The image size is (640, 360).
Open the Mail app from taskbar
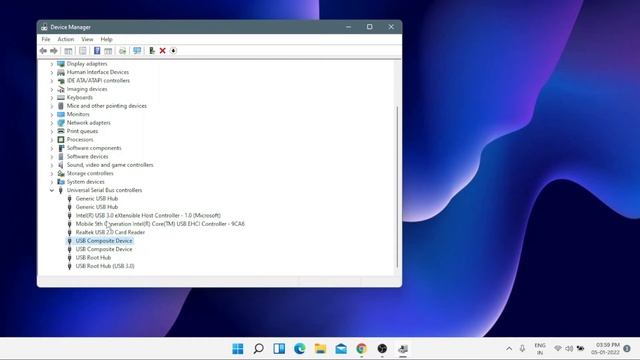point(341,349)
